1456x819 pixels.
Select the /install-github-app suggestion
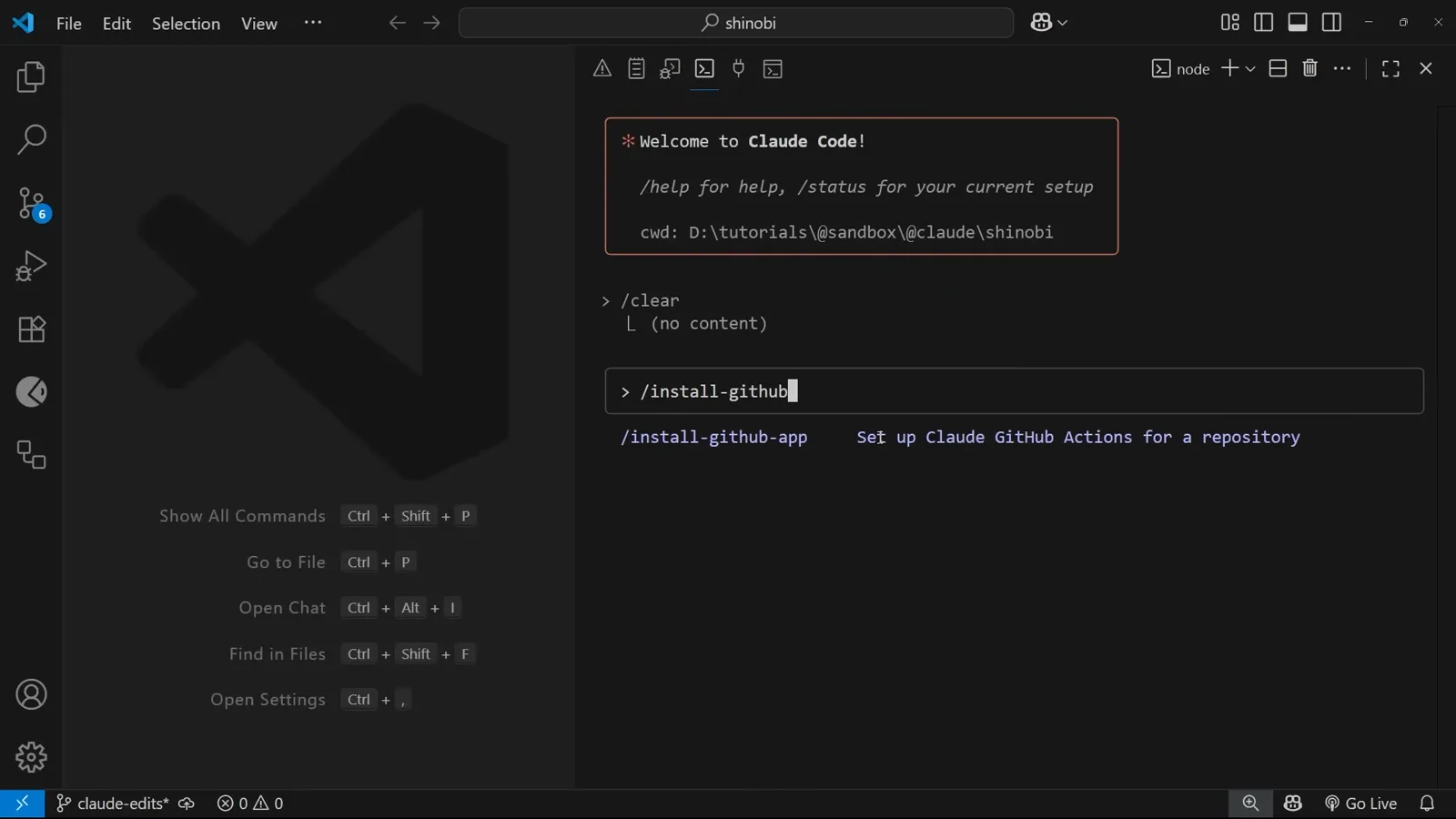point(713,437)
